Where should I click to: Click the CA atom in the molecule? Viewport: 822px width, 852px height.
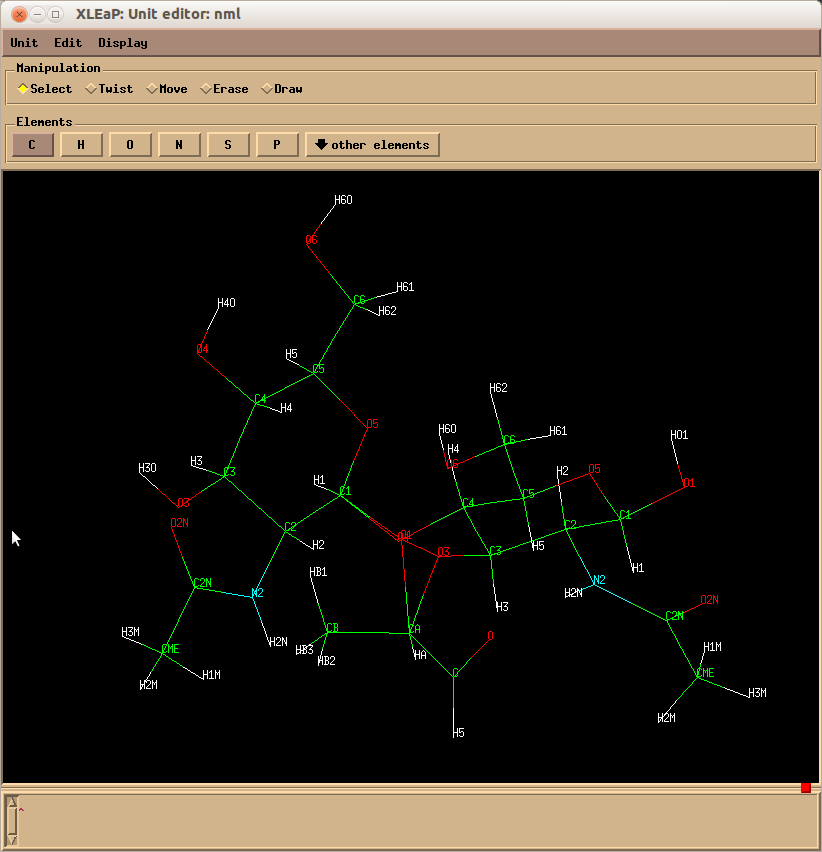[x=414, y=630]
